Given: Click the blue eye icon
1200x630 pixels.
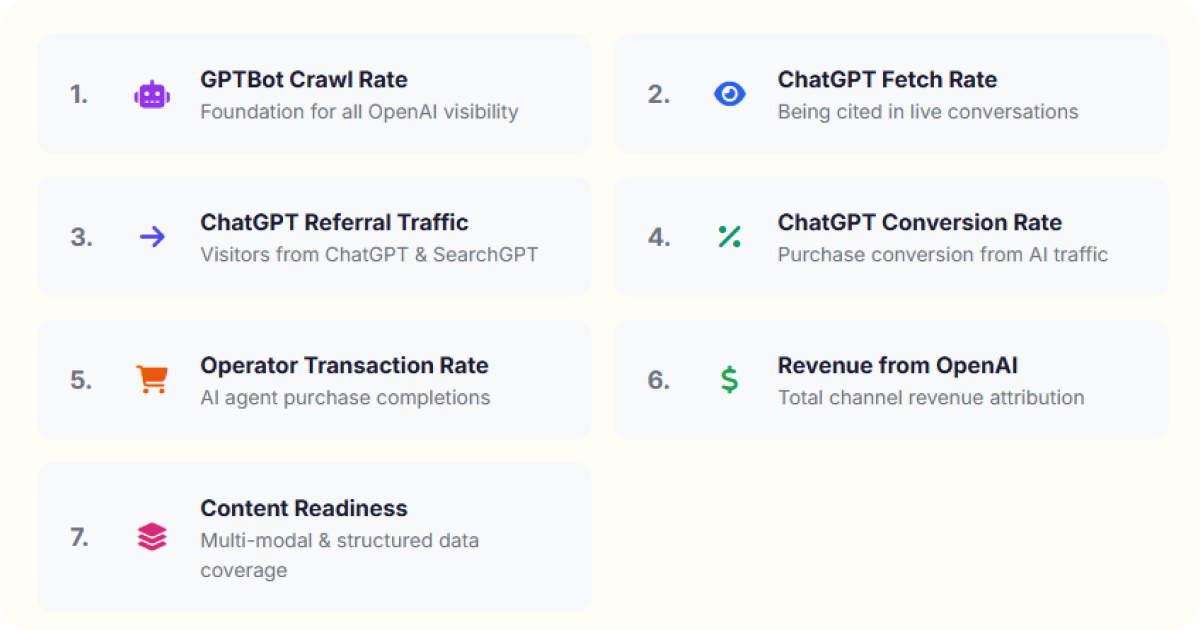Looking at the screenshot, I should pyautogui.click(x=729, y=94).
